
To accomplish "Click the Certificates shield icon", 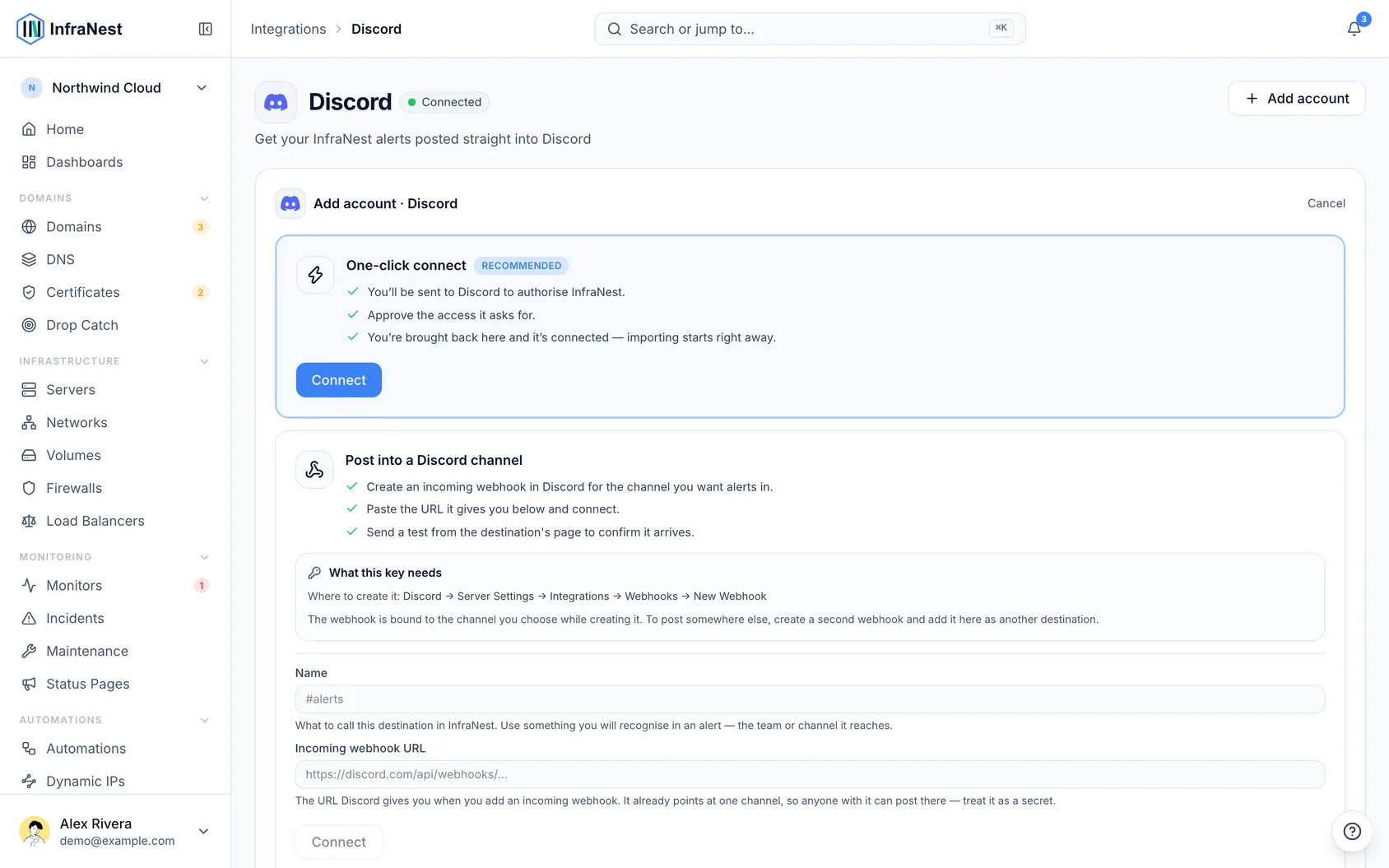I will click(29, 292).
